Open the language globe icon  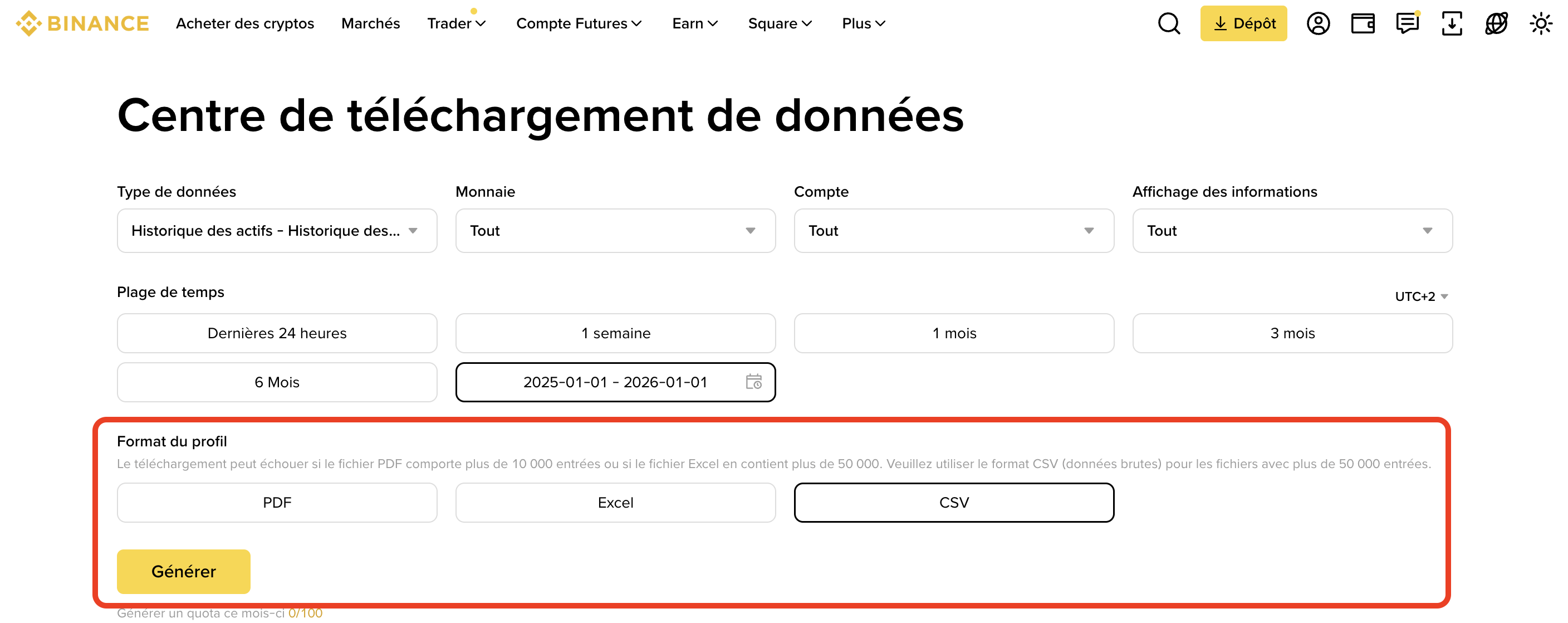tap(1496, 23)
